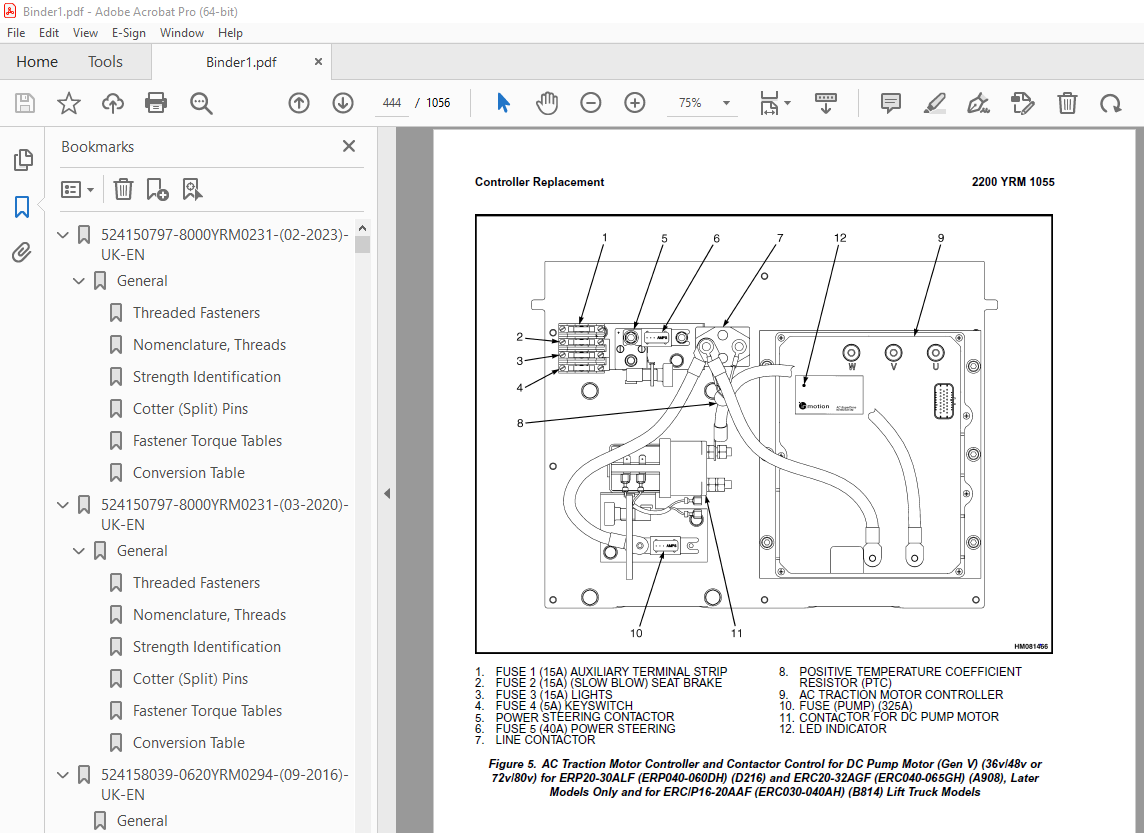Click the Save file icon
This screenshot has height=833, width=1144.
(25, 103)
